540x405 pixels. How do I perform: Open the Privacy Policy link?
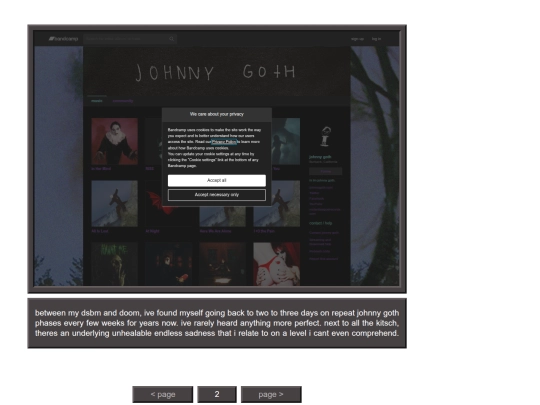coord(224,142)
